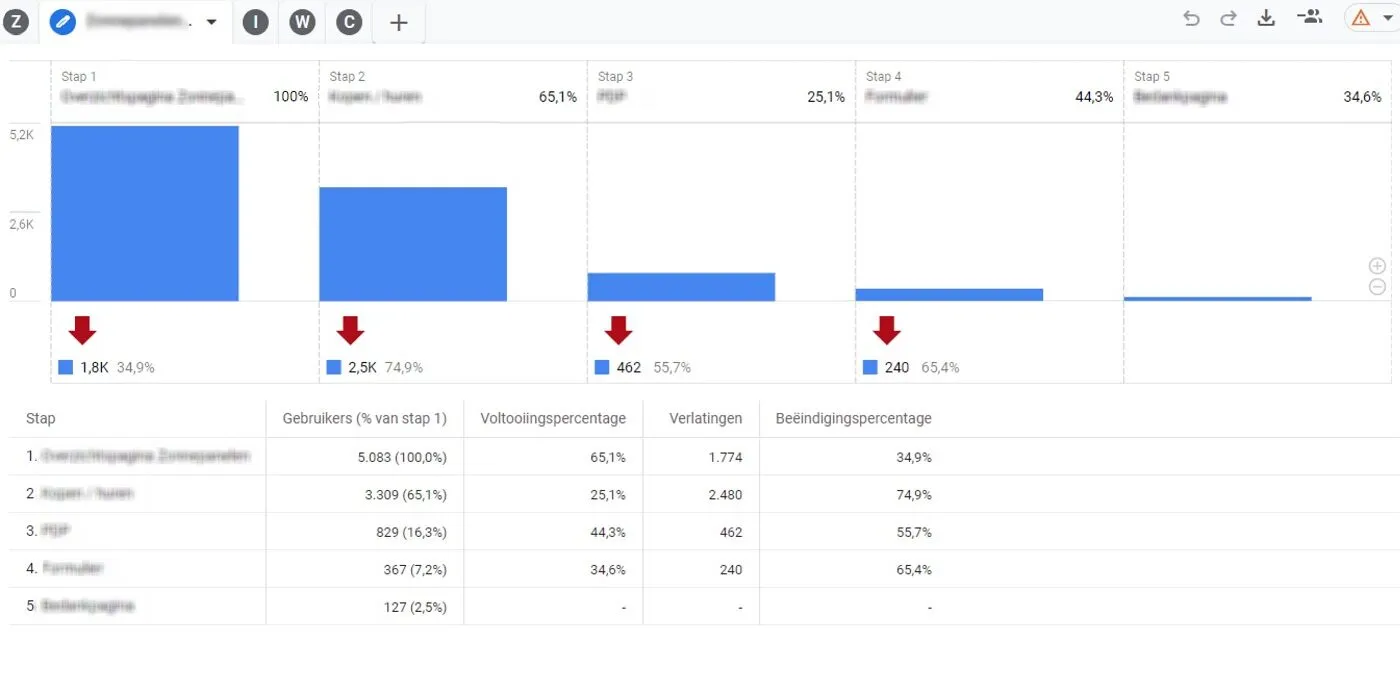Click the blue pencil icon on the active tab

[62, 21]
